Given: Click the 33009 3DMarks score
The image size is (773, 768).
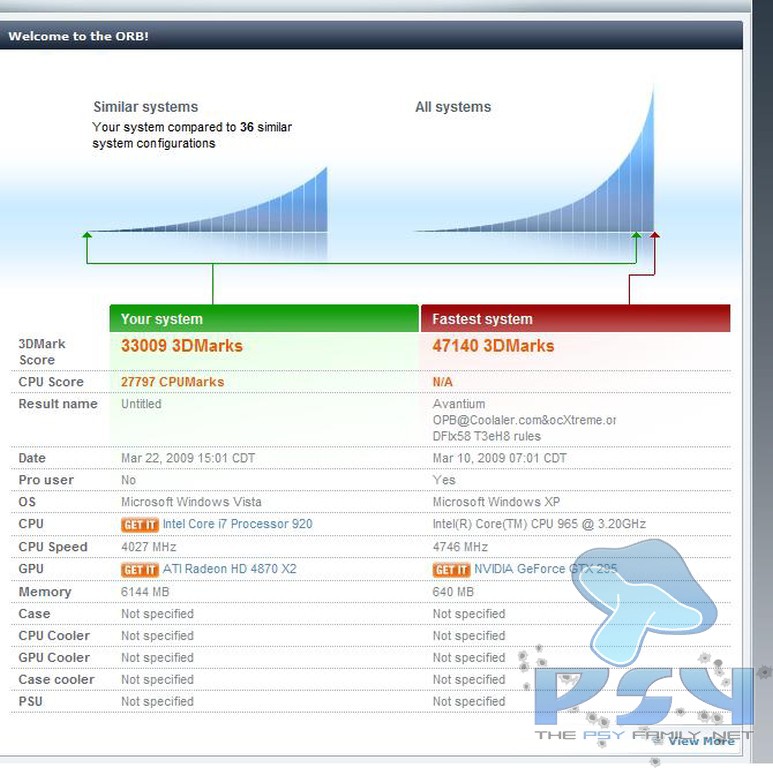Looking at the screenshot, I should 182,346.
